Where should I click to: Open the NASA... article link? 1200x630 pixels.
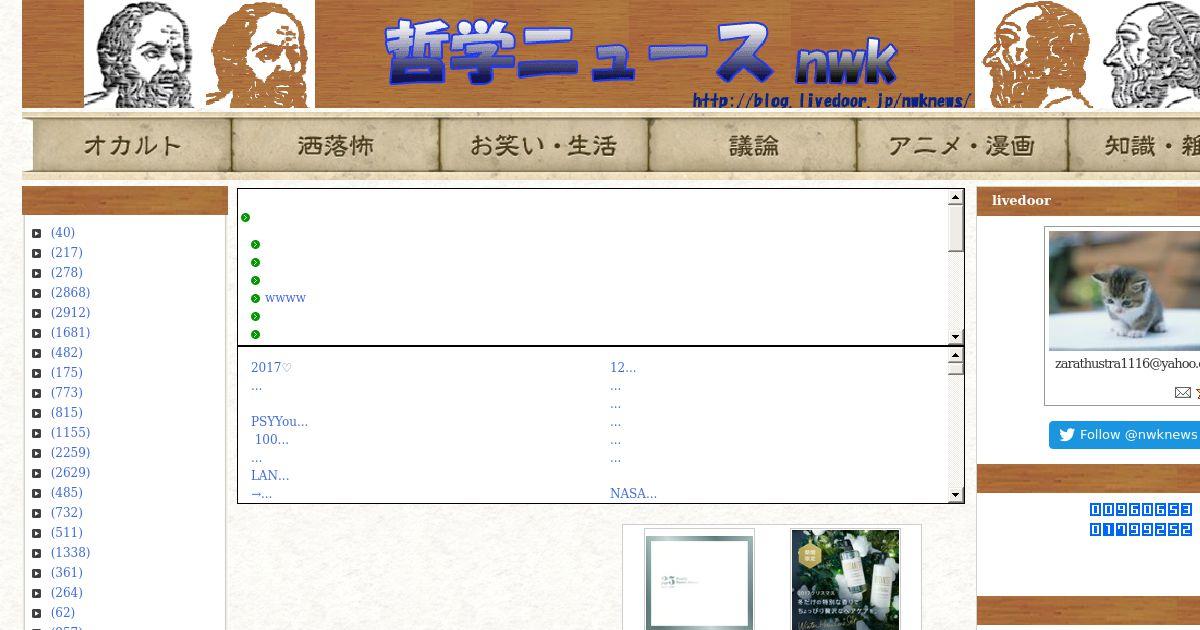point(633,494)
